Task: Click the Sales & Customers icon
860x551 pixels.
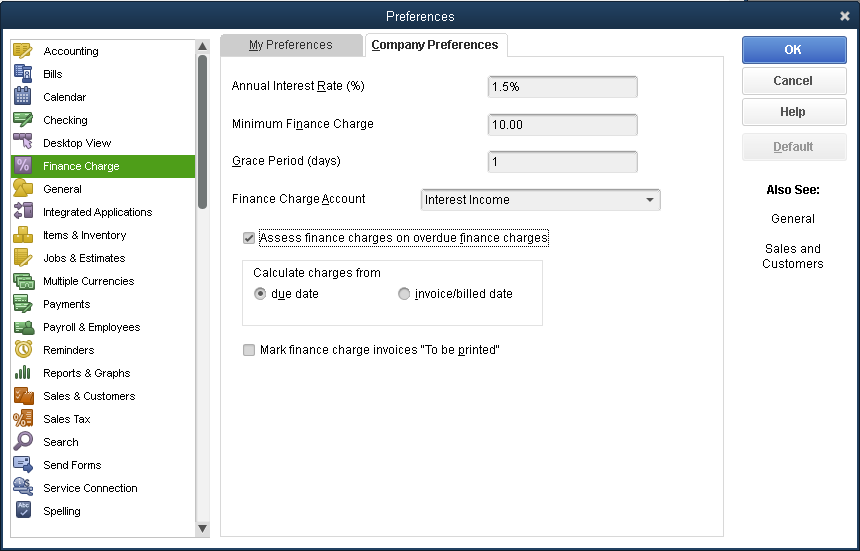Action: click(23, 396)
